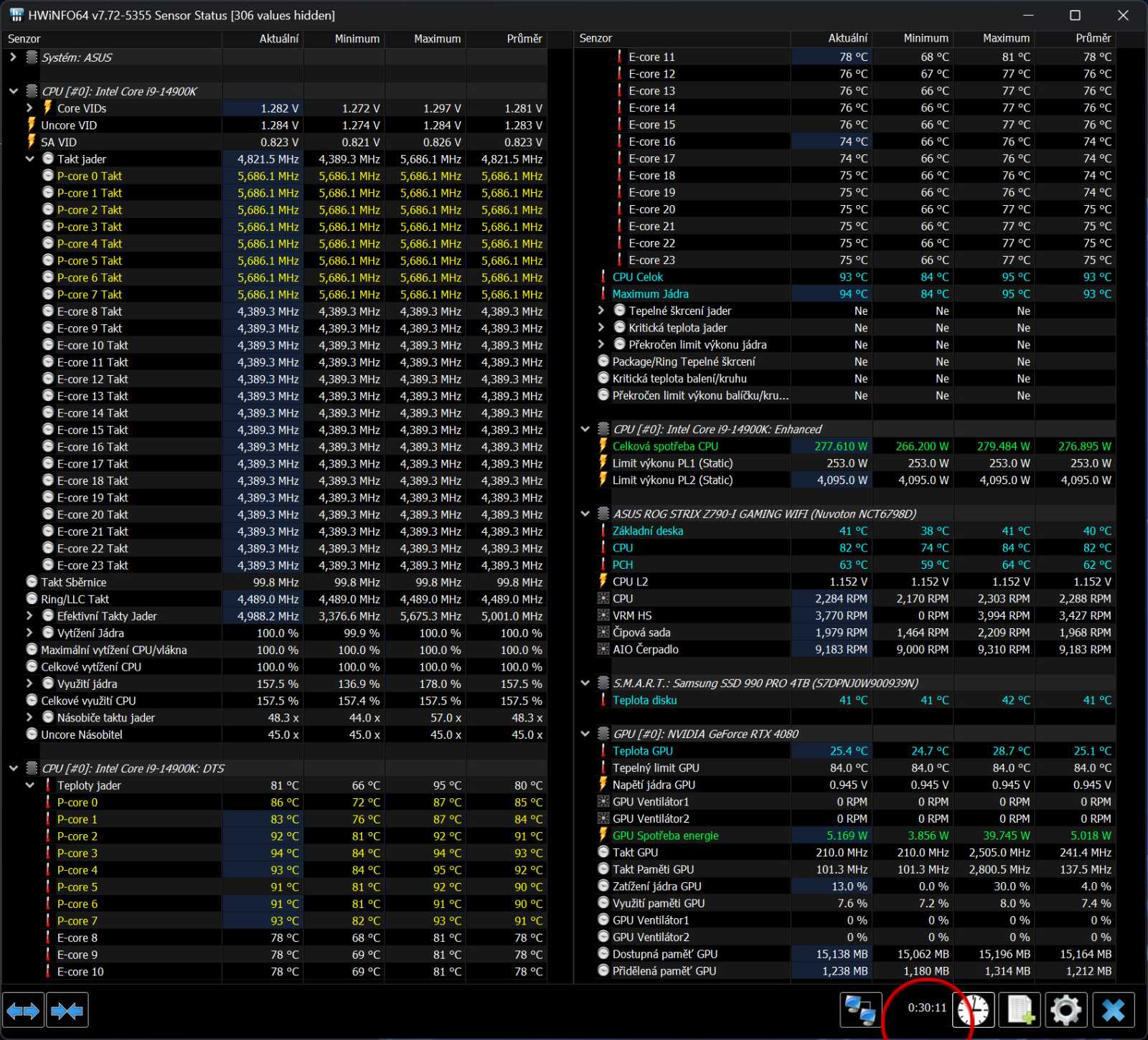Click the clock icon beside P-core 0 Takt

tap(48, 176)
